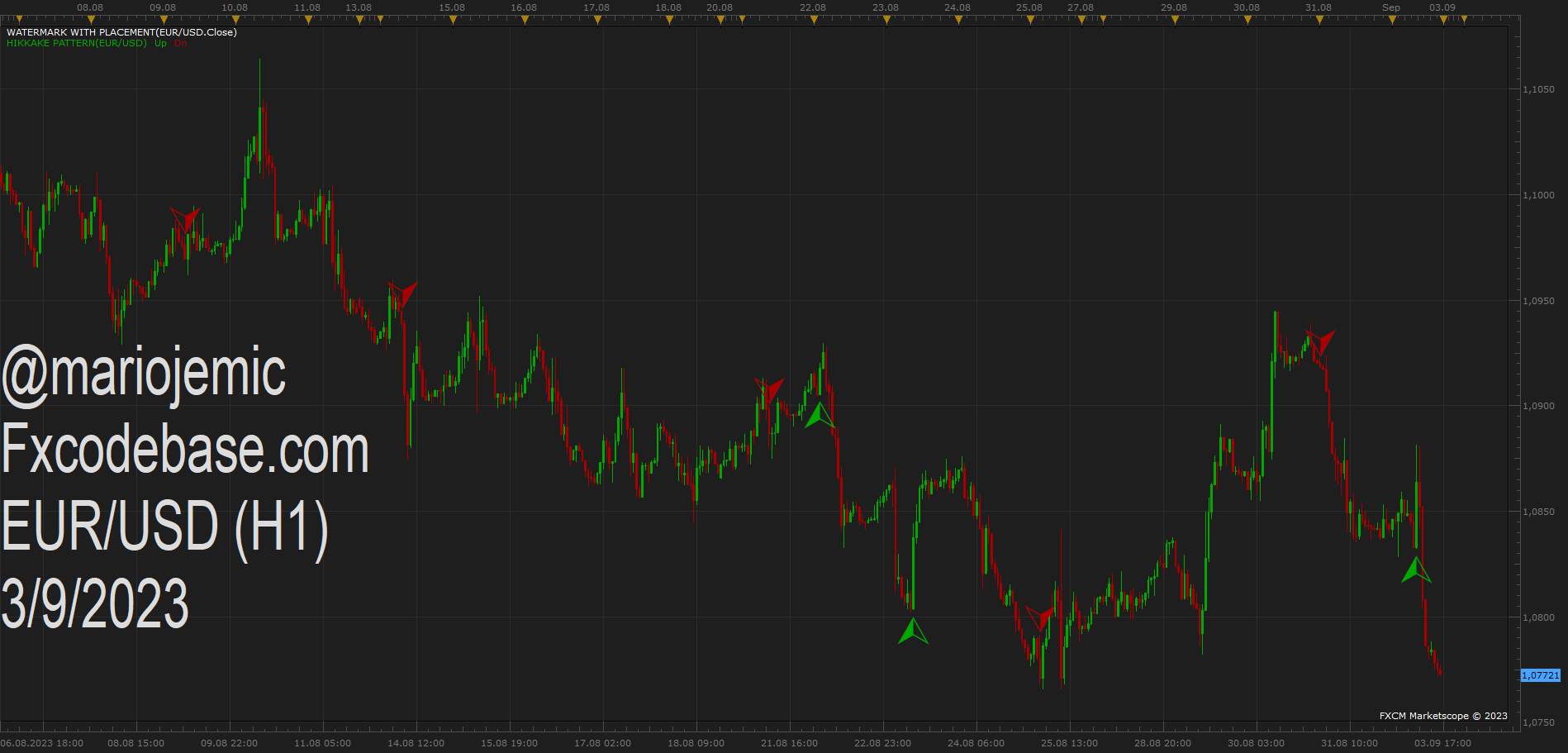Click the 1,0950 price axis label
This screenshot has height=753, width=1568.
[x=1538, y=301]
